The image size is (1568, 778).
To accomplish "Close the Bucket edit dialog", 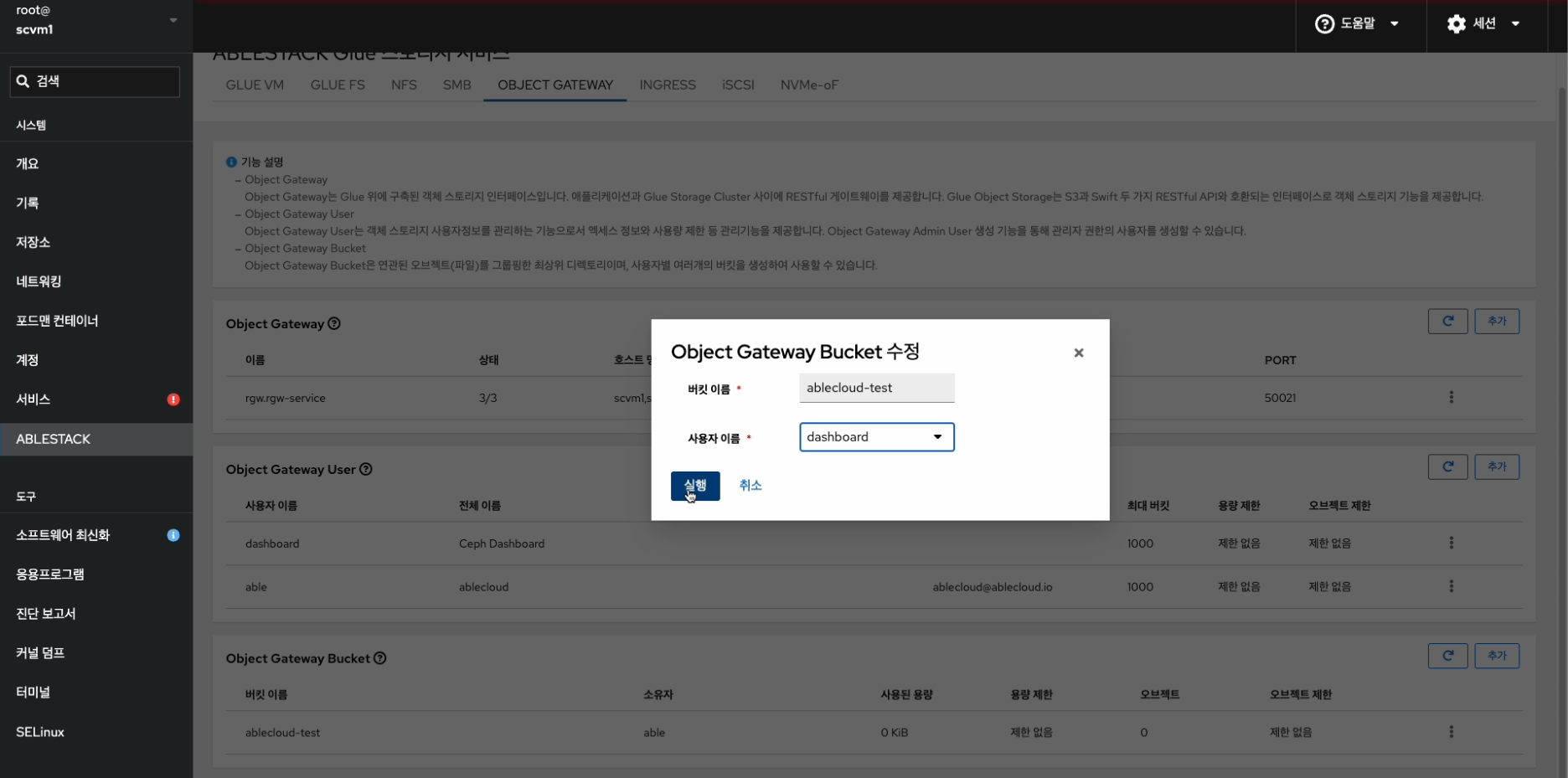I will (x=1079, y=353).
